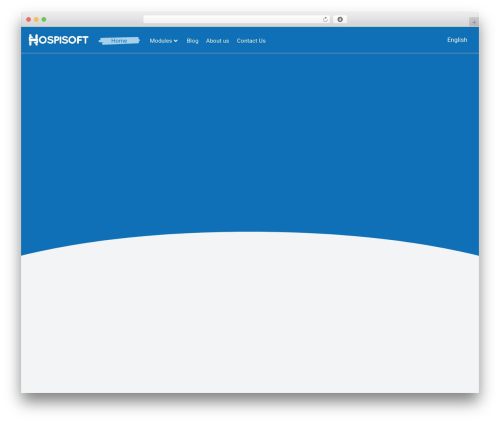
Task: Close the browser window with red button
Action: (x=29, y=19)
